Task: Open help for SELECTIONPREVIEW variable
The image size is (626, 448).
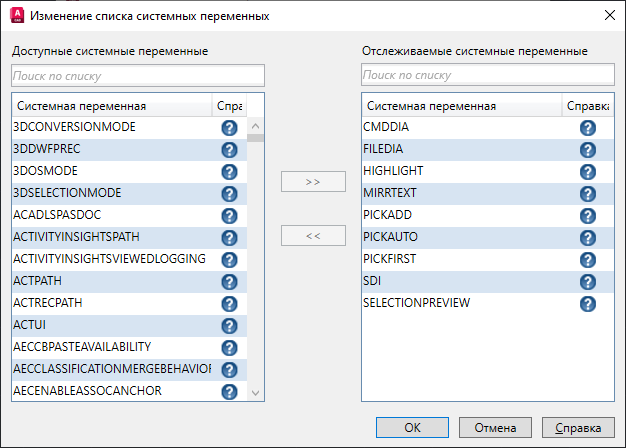Action: pyautogui.click(x=588, y=304)
